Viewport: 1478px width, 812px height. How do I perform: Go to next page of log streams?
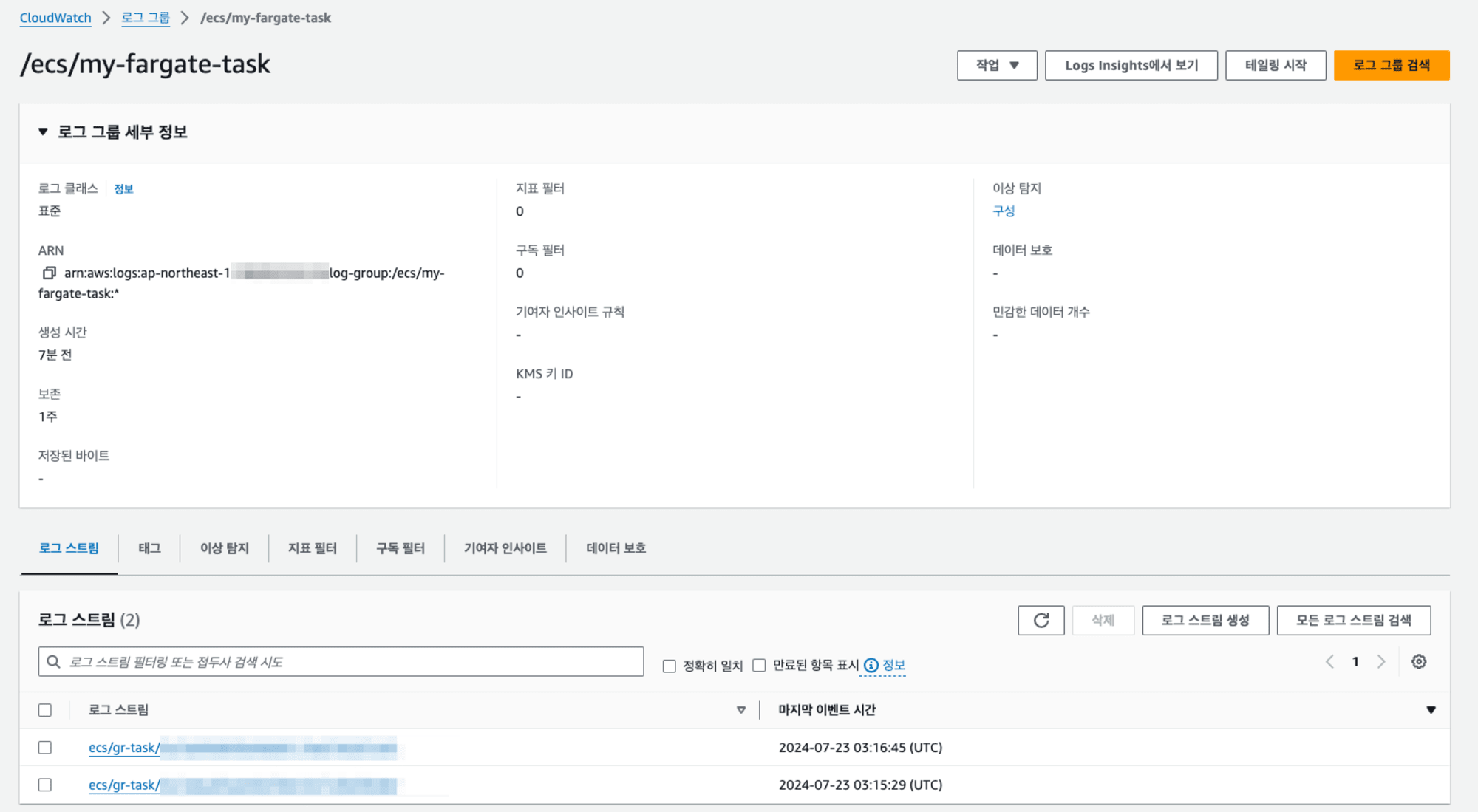coord(1380,662)
